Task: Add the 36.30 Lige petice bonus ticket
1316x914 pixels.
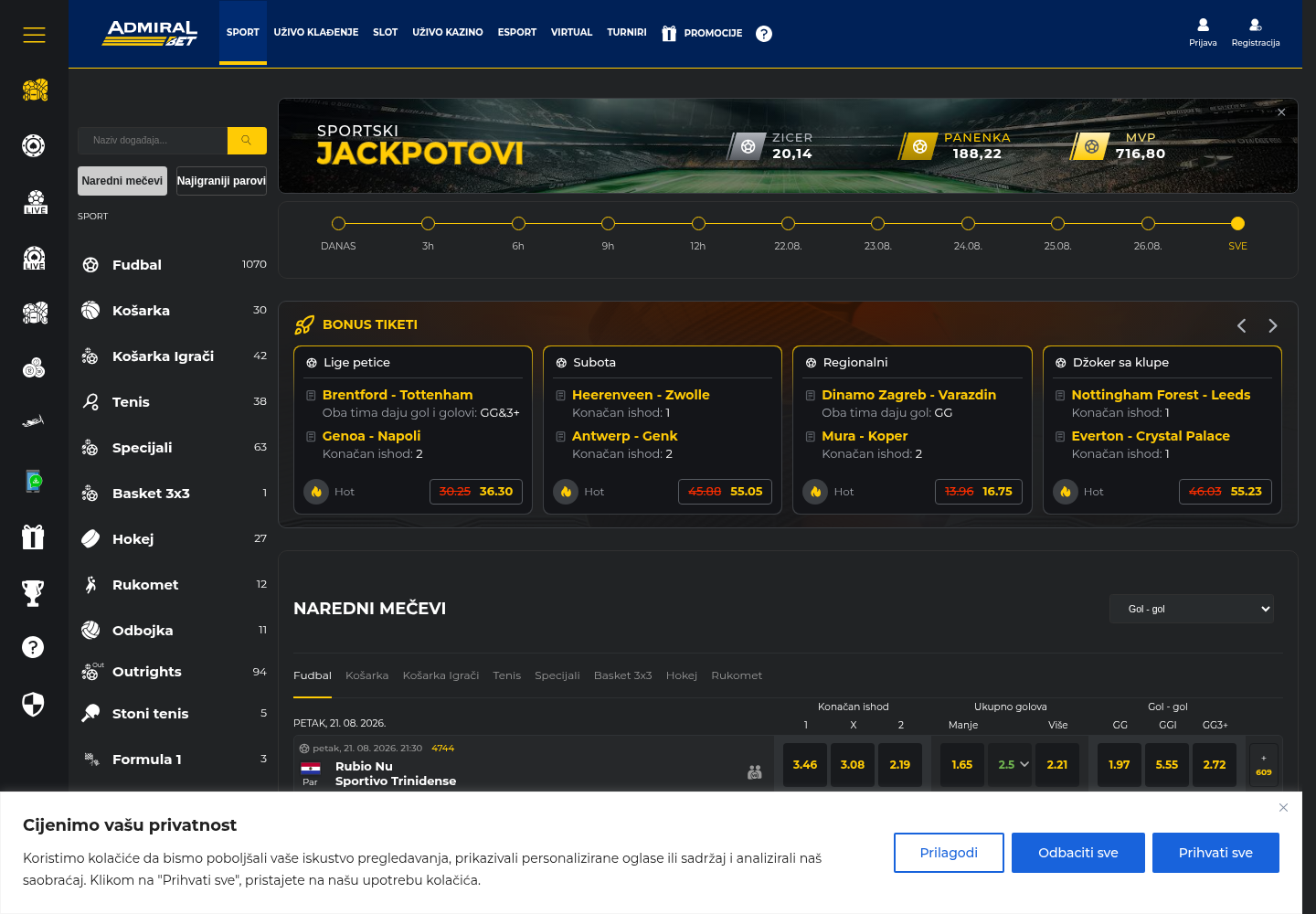Action: click(x=476, y=492)
